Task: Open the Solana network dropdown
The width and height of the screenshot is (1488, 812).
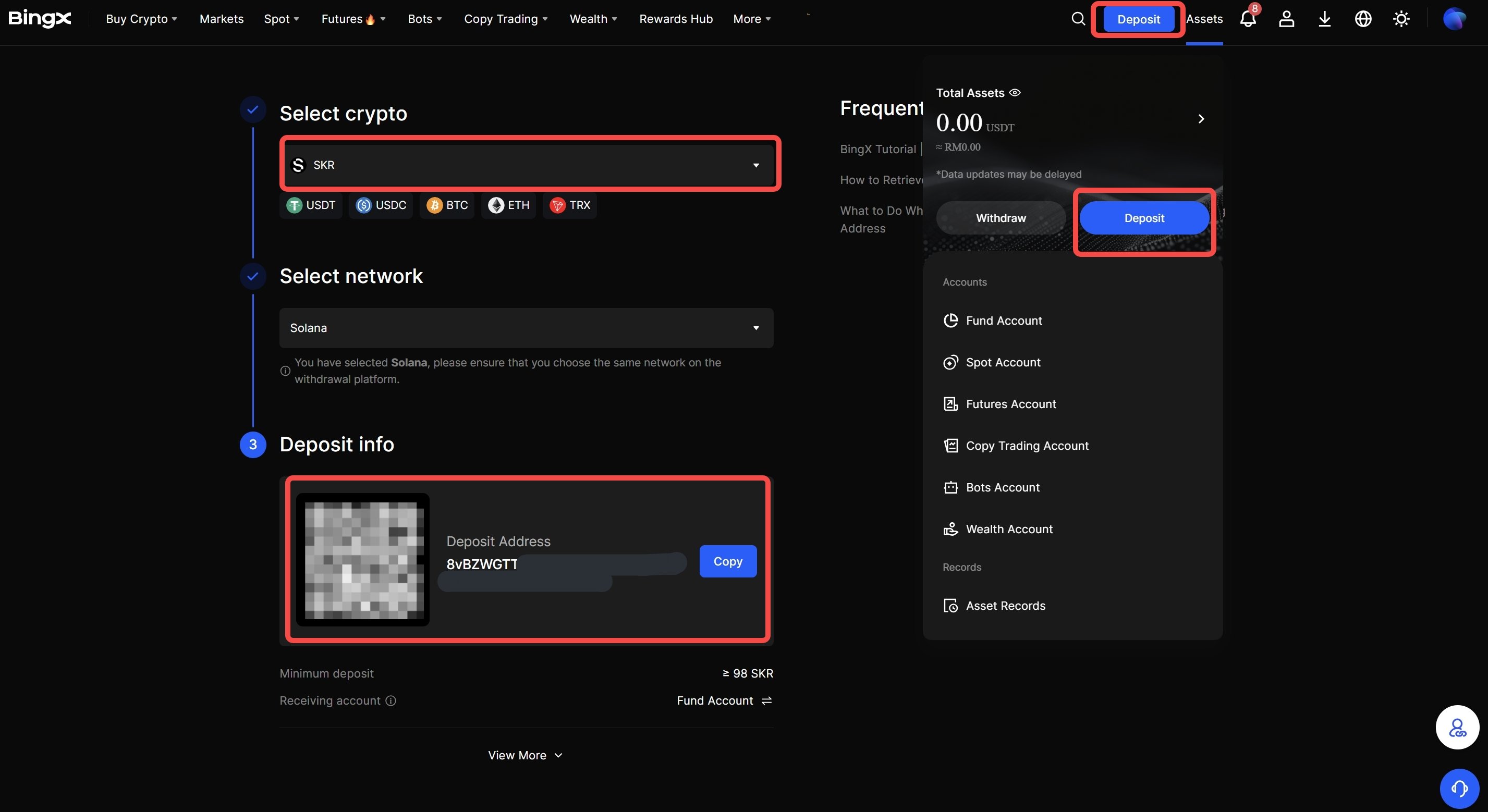Action: point(526,328)
